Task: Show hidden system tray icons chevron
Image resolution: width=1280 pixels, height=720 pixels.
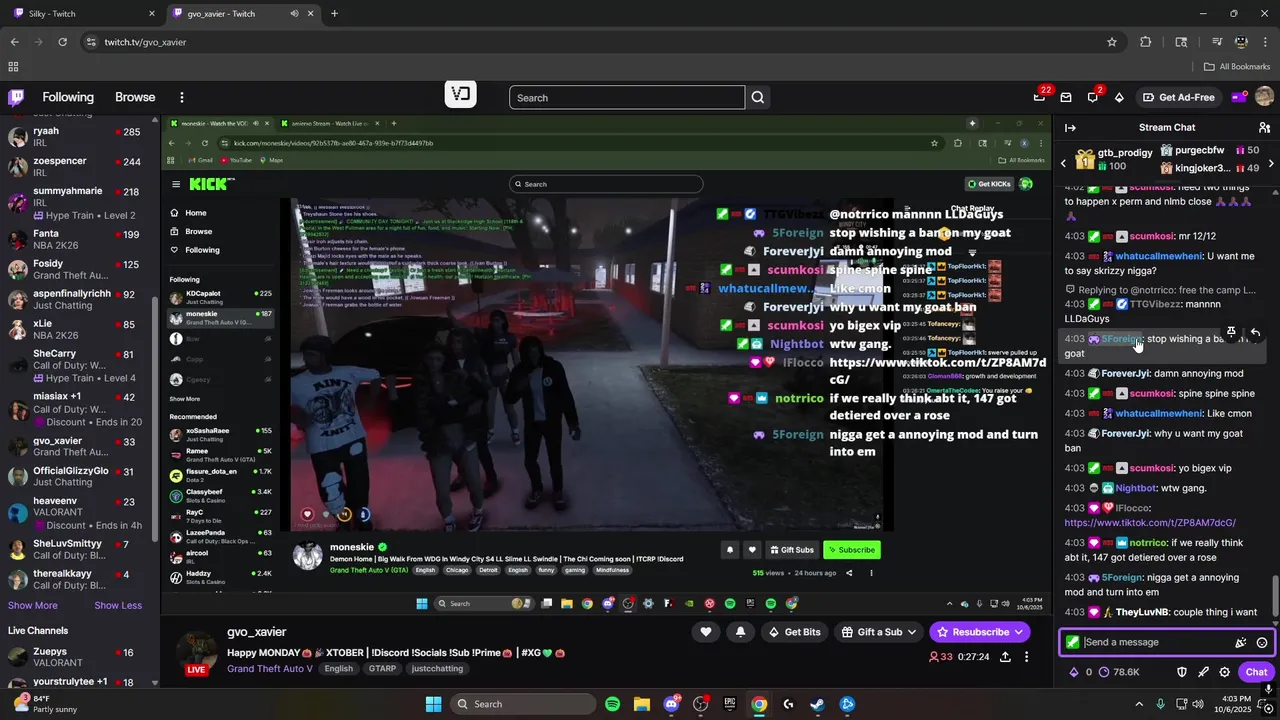Action: click(1139, 704)
